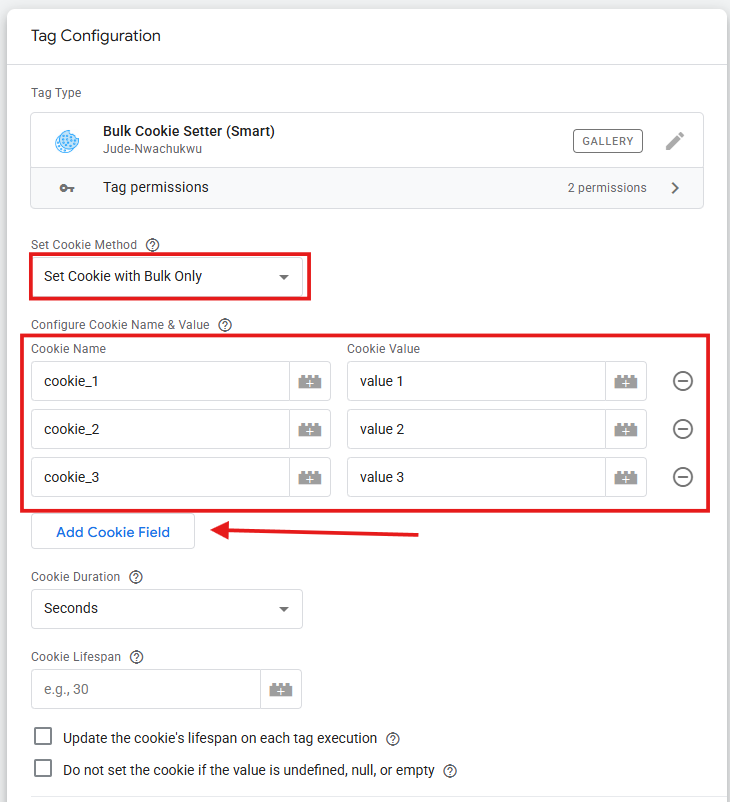Open variable picker for cookie_1 name field
The image size is (730, 802).
310,381
